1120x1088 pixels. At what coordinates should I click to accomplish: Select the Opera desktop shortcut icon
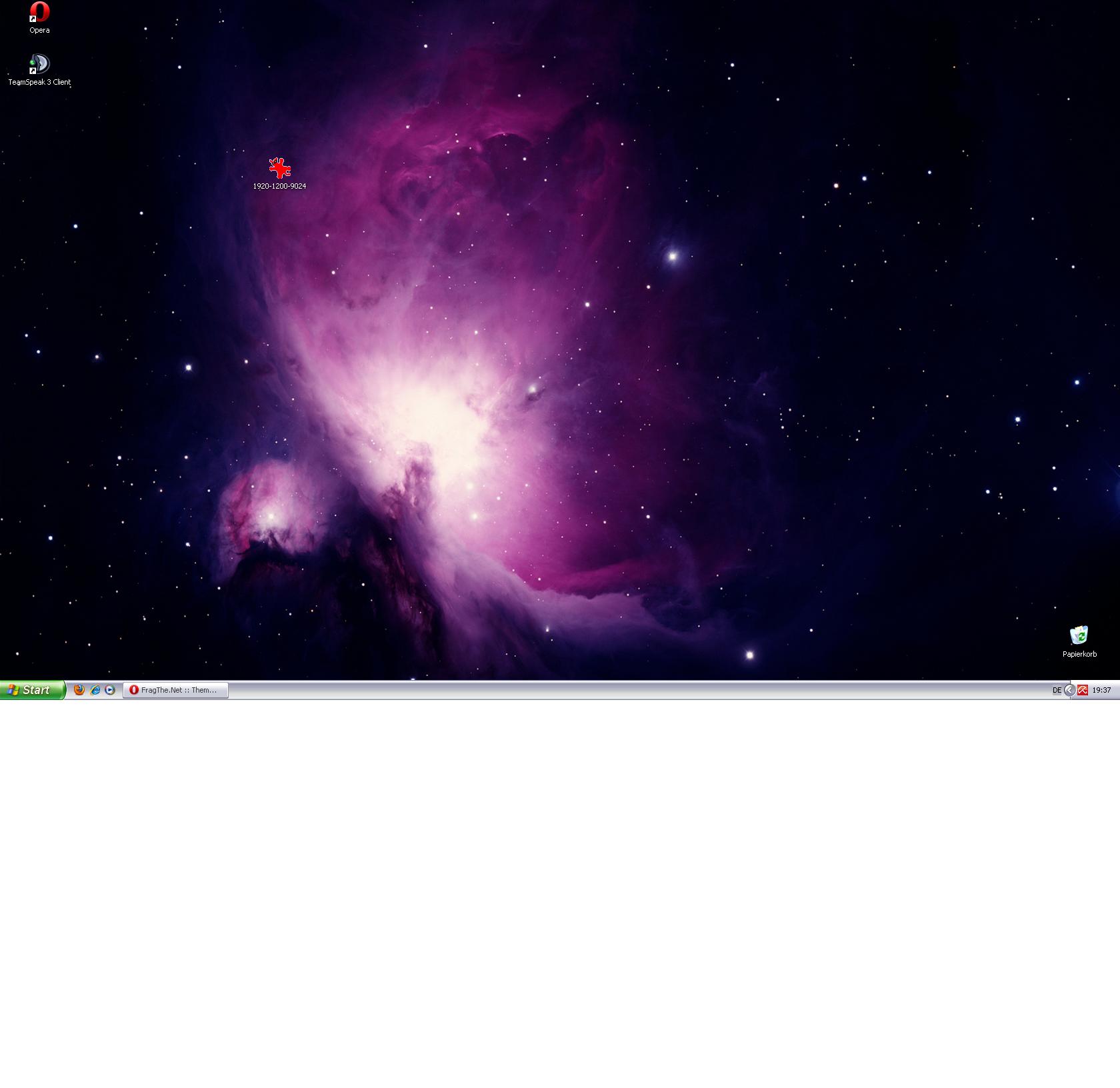click(39, 12)
